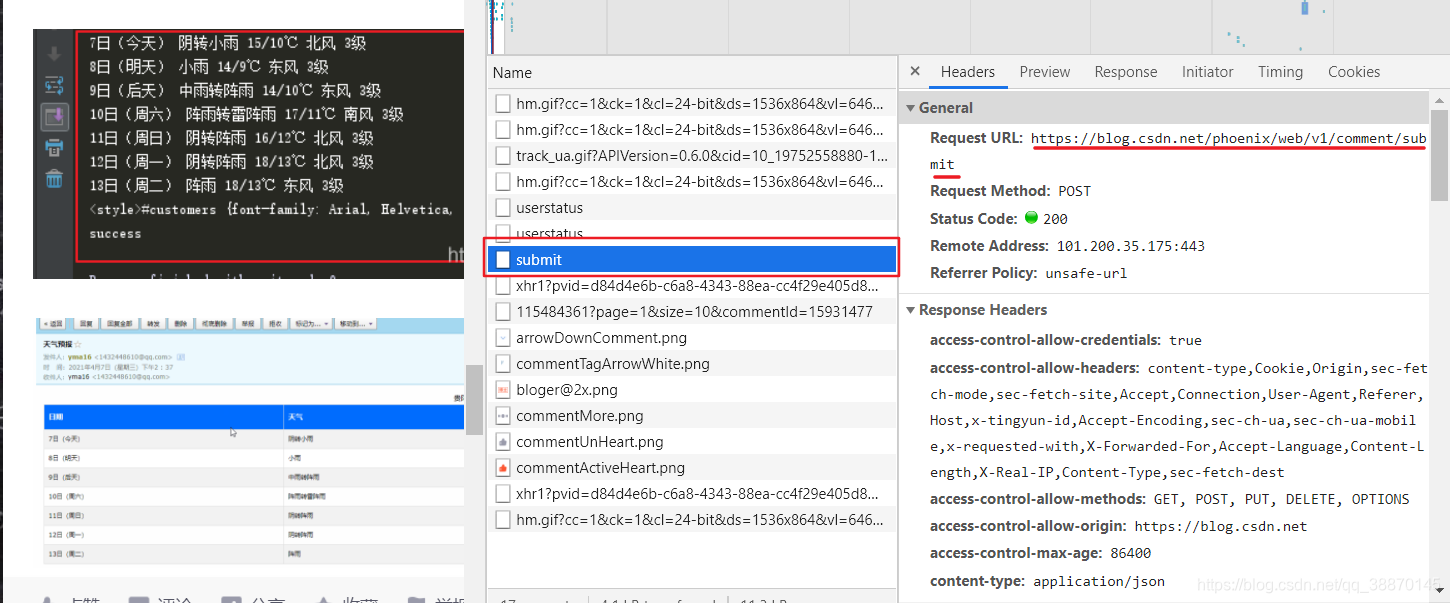The width and height of the screenshot is (1450, 603).
Task: Open the Preview tab
Action: pos(1045,72)
